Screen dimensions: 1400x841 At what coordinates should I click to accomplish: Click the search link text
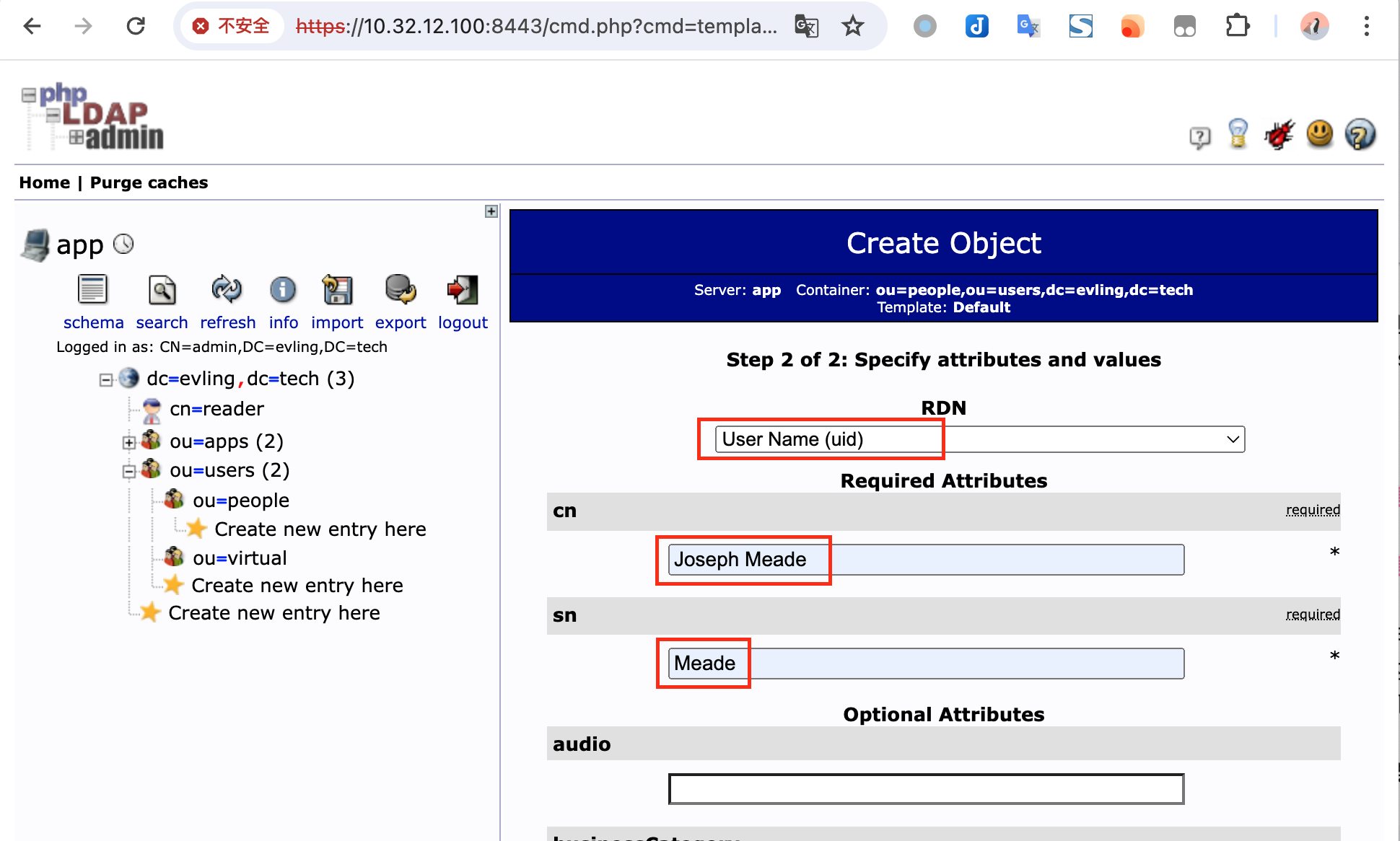point(162,322)
